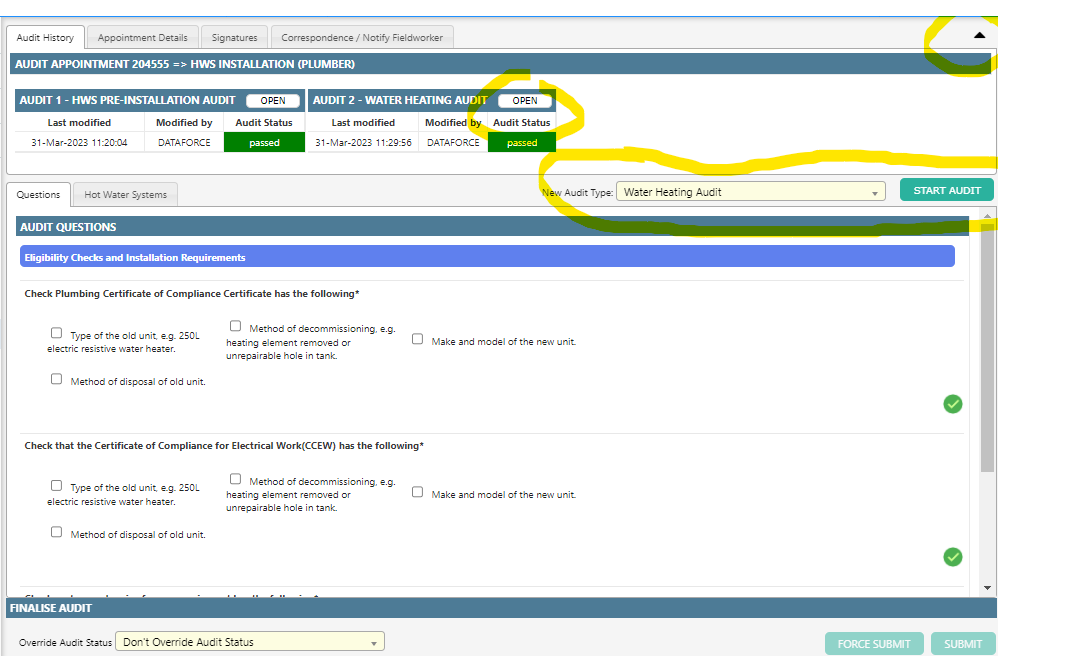This screenshot has height=656, width=1066.
Task: Open the New Audit Type dropdown
Action: (750, 192)
